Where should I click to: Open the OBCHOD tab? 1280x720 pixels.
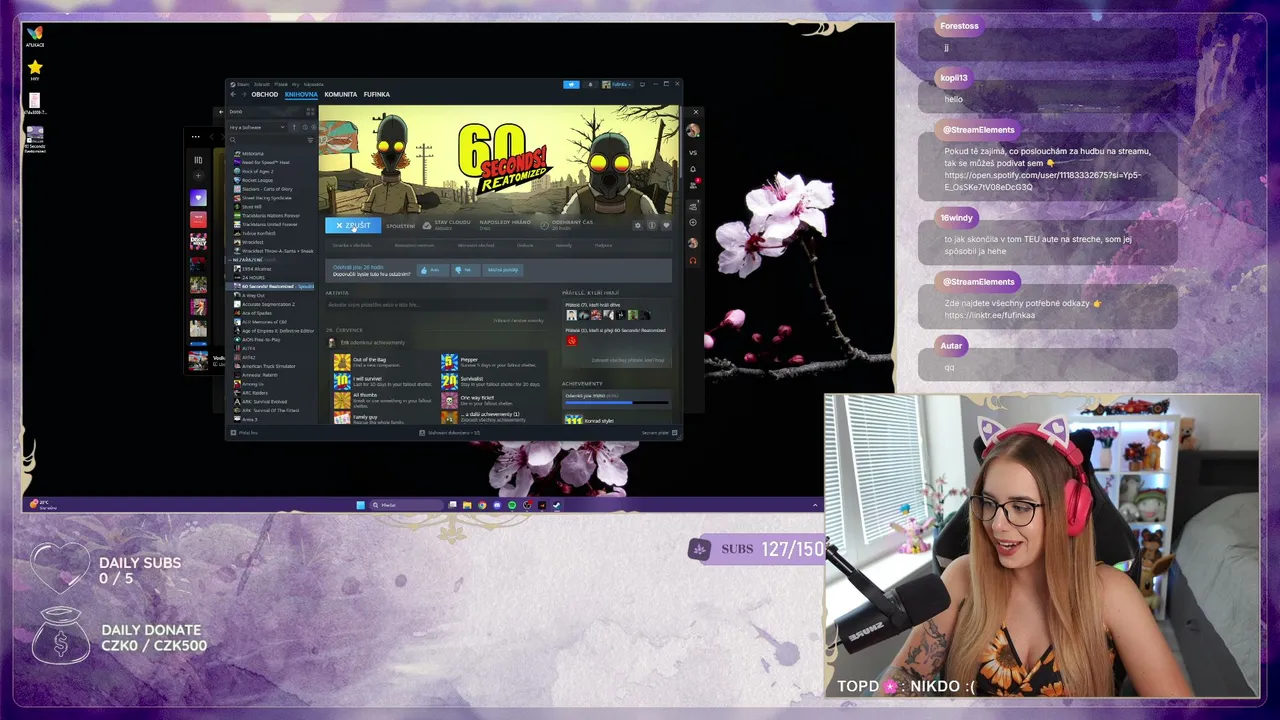[265, 95]
